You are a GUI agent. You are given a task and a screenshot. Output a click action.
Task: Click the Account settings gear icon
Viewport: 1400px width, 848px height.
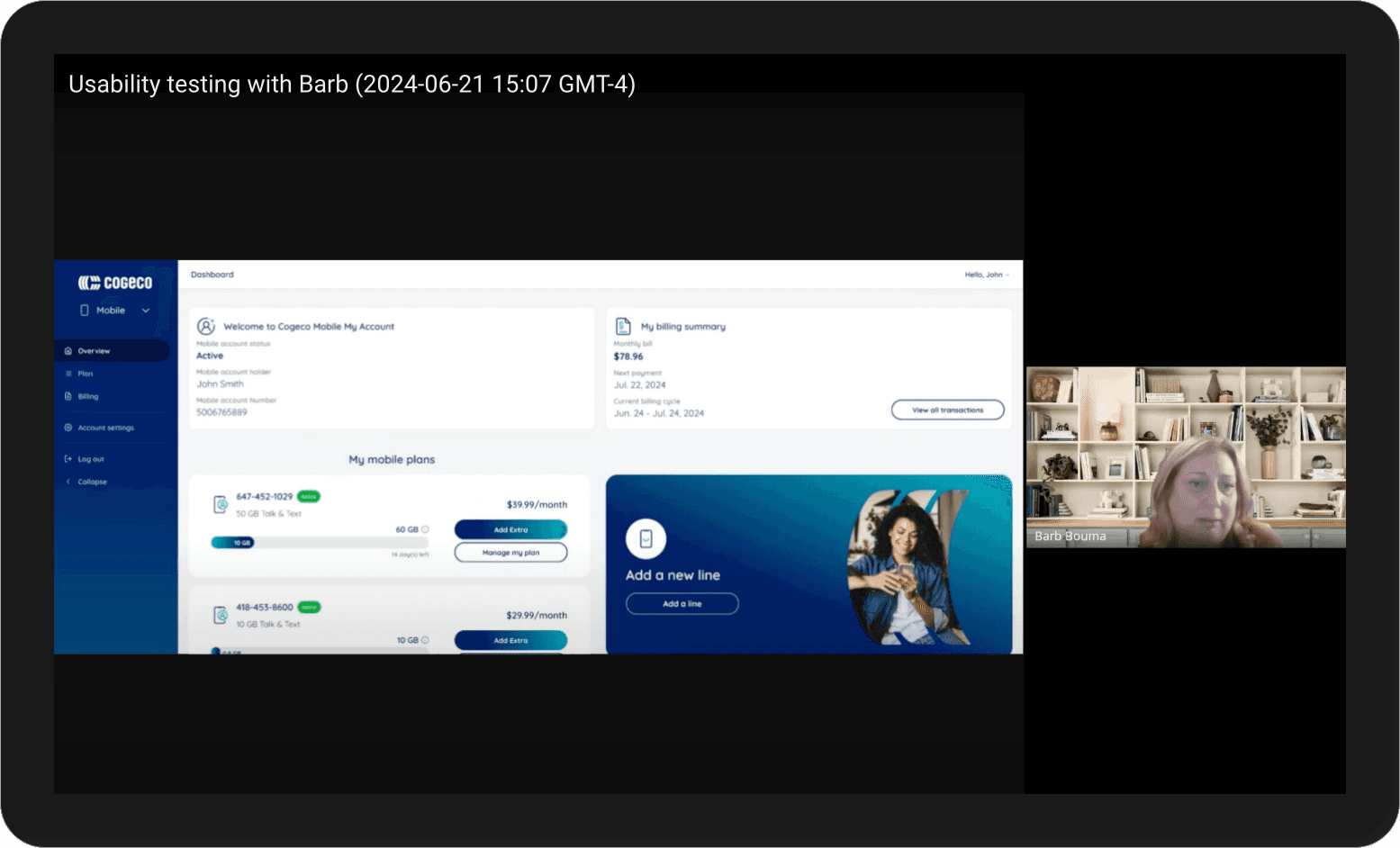[68, 428]
